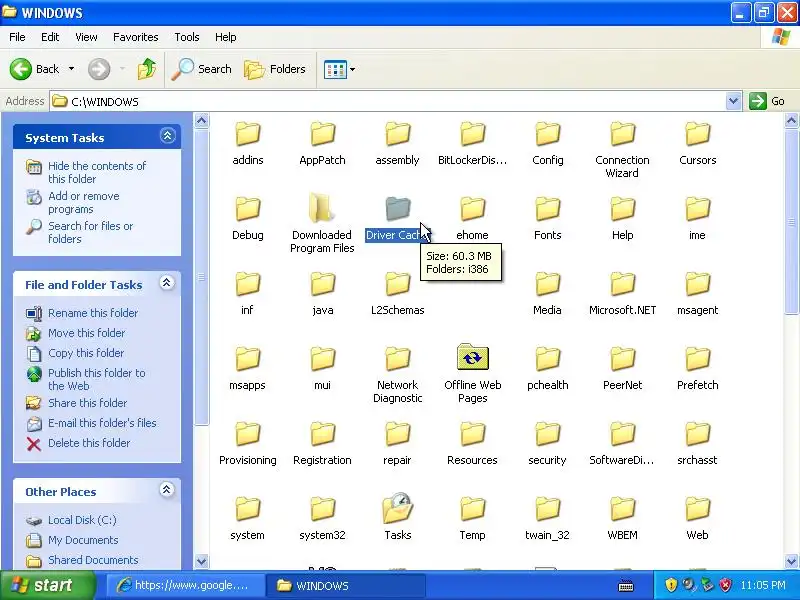Select the Downloaded Program Files folder icon
Screen dimensions: 800x600
tap(322, 208)
